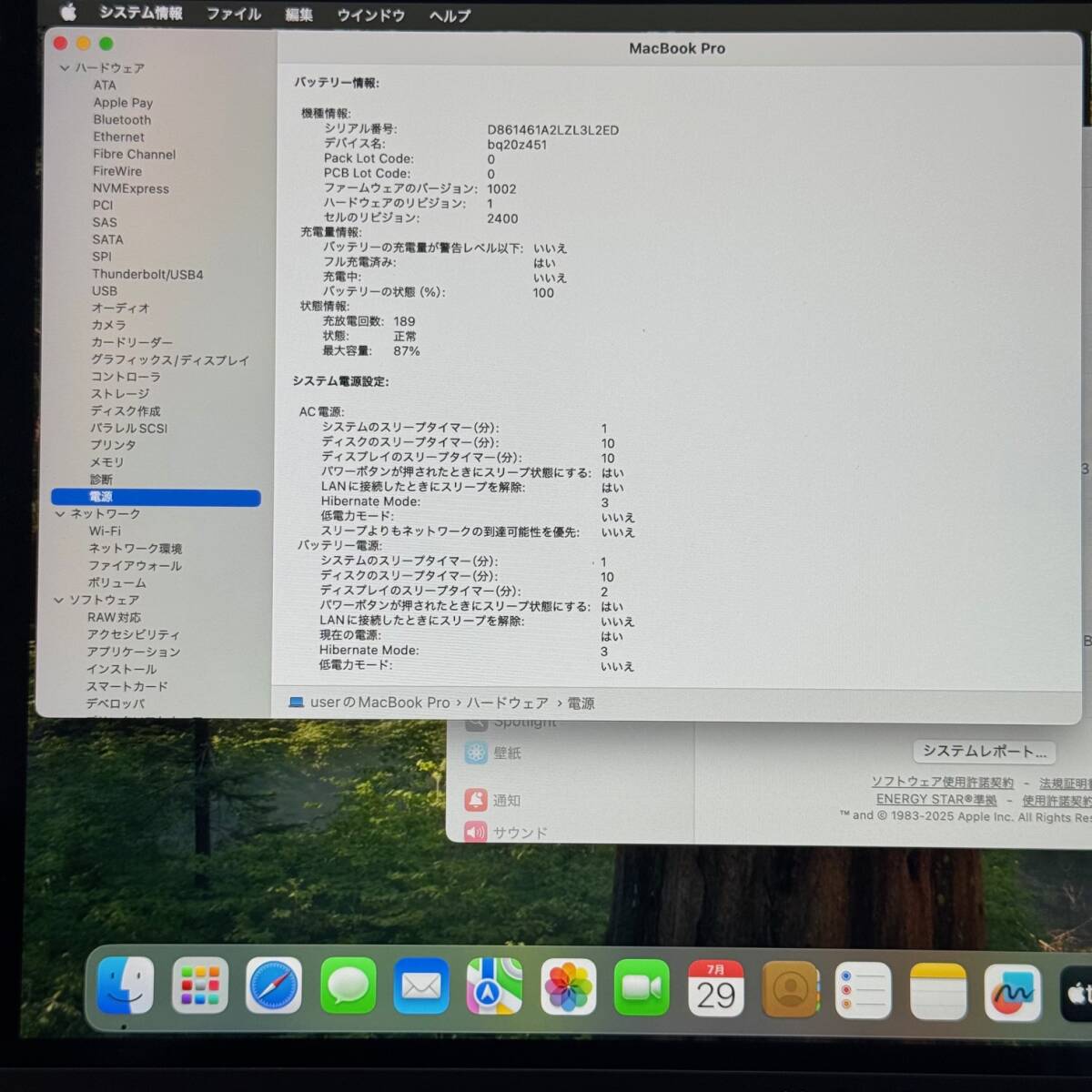Screen dimensions: 1092x1092
Task: Select USB in the sidebar
Action: tap(104, 291)
